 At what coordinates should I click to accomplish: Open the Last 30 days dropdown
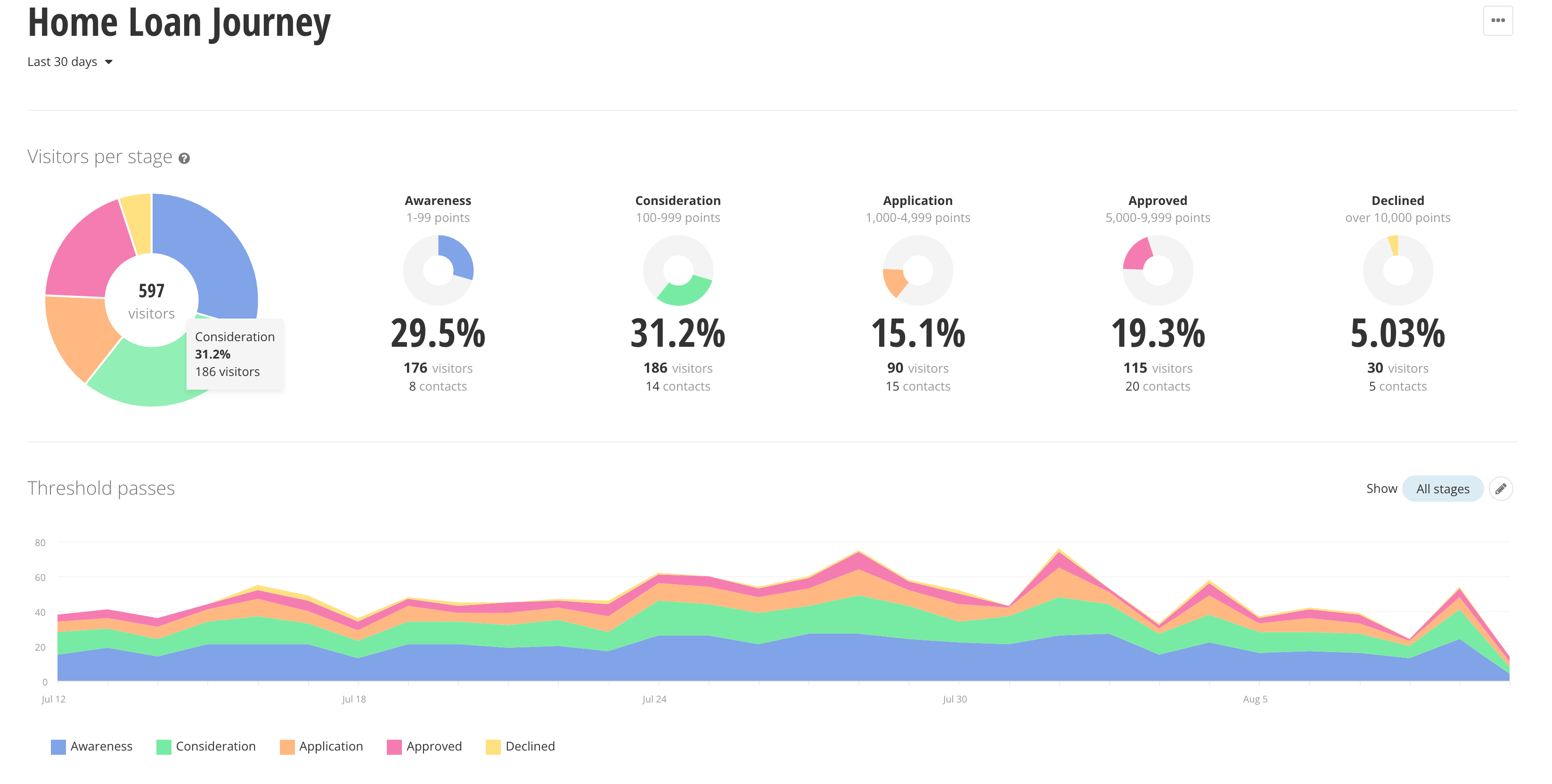(63, 62)
